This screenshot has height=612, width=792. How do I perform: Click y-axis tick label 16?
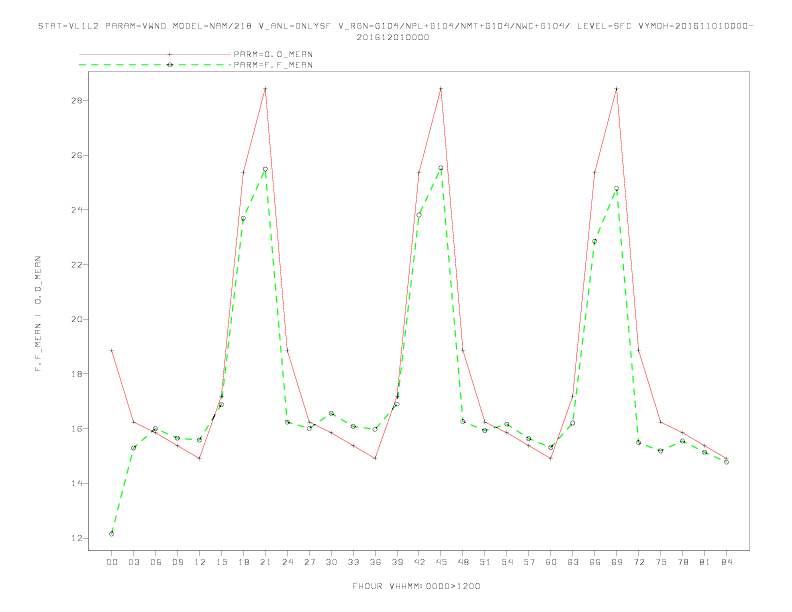click(x=77, y=429)
